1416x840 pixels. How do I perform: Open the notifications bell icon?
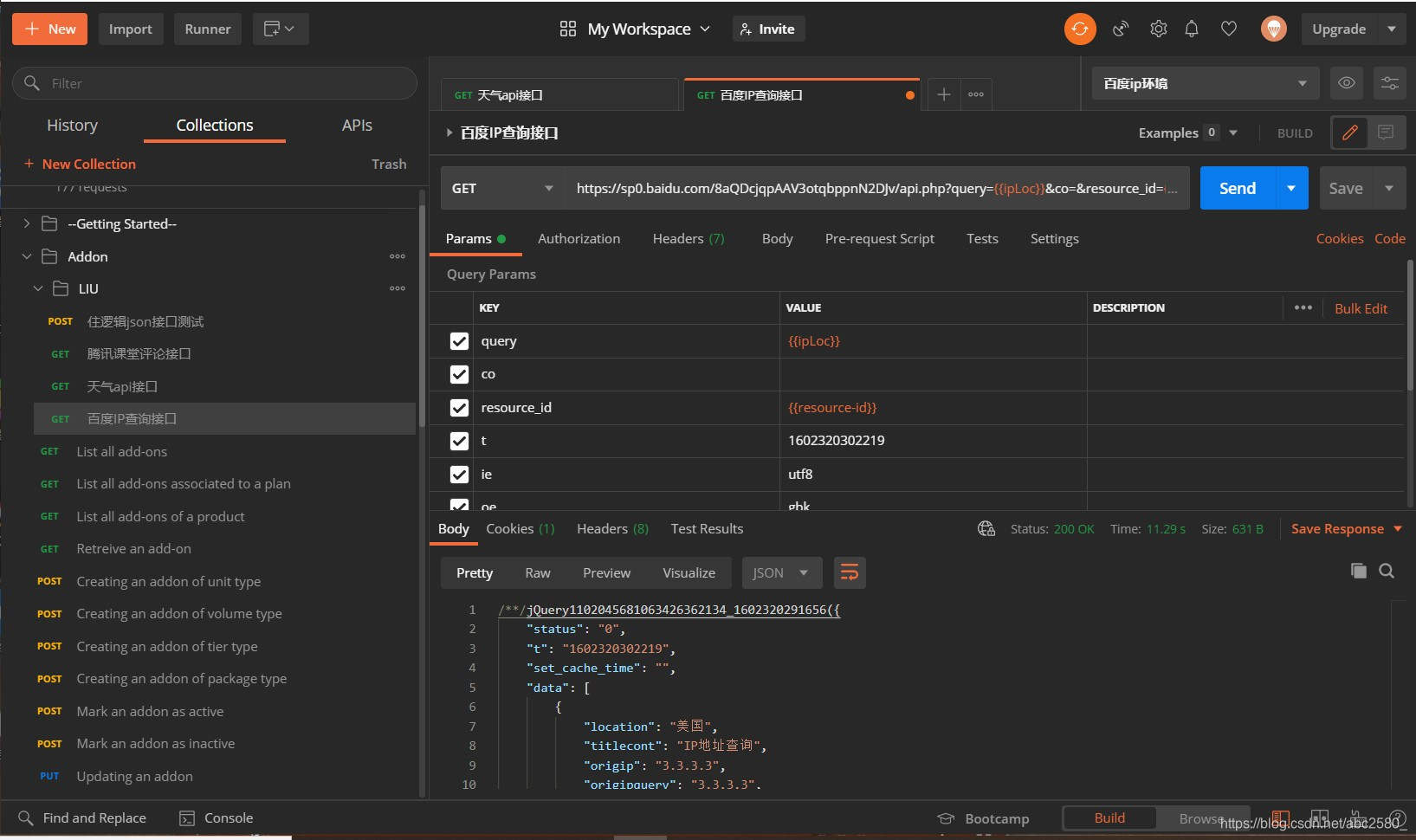1192,29
